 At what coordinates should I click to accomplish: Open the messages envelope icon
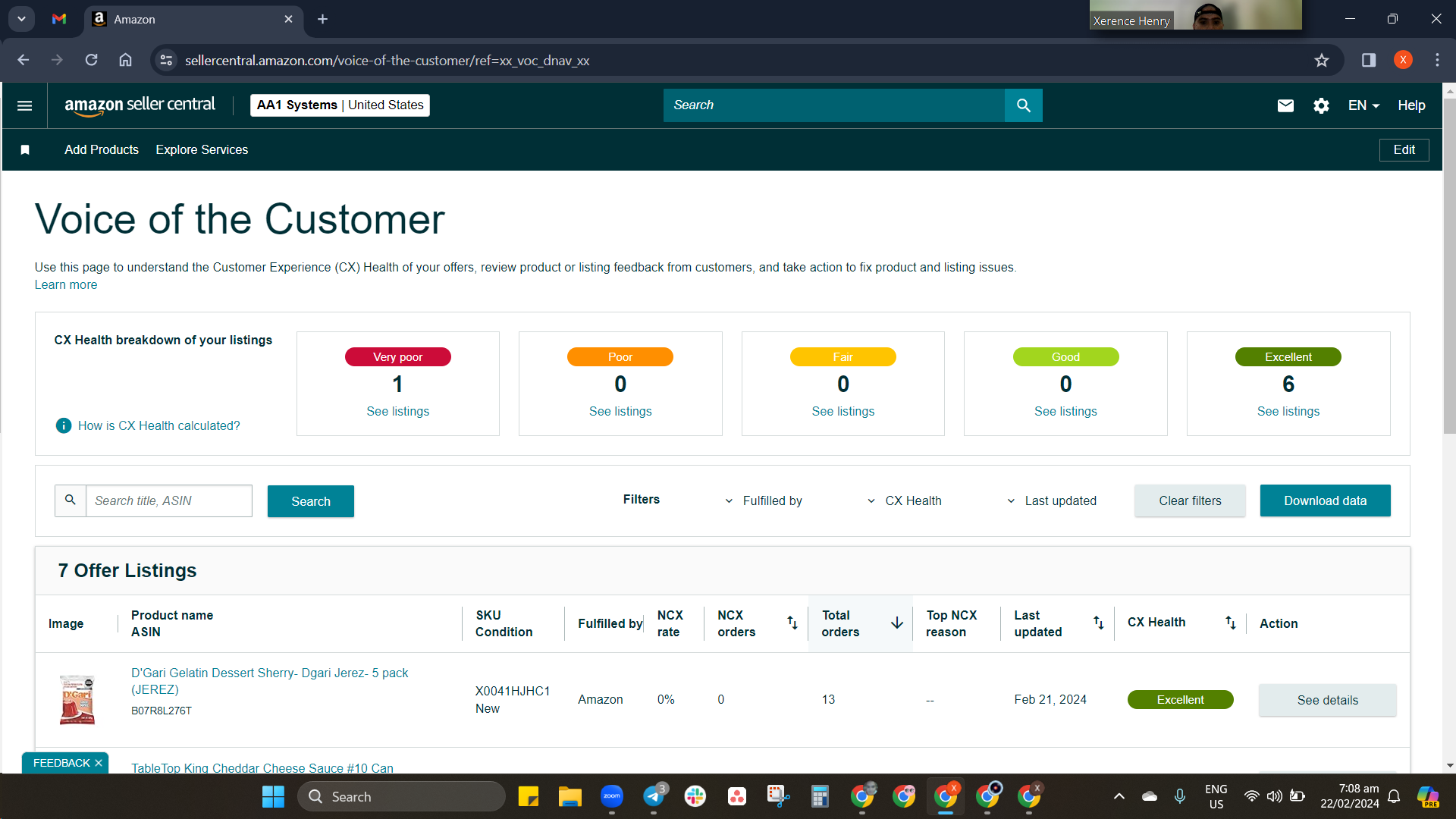click(1285, 105)
